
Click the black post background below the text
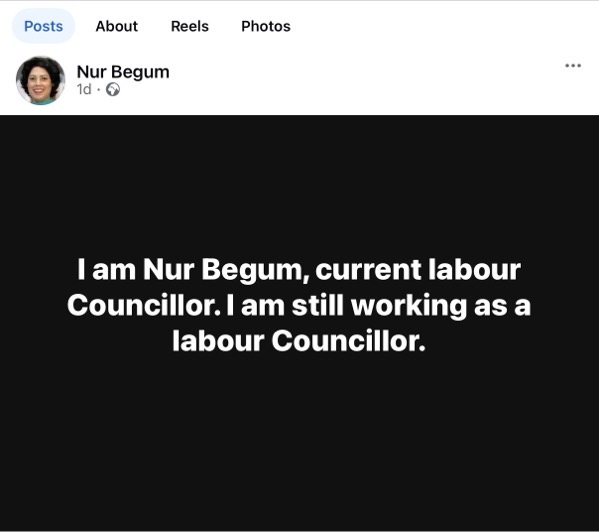click(x=299, y=439)
